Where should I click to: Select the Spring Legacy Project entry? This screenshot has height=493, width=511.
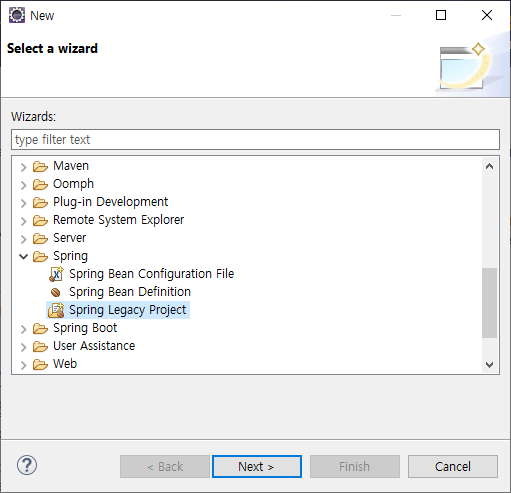tap(128, 310)
